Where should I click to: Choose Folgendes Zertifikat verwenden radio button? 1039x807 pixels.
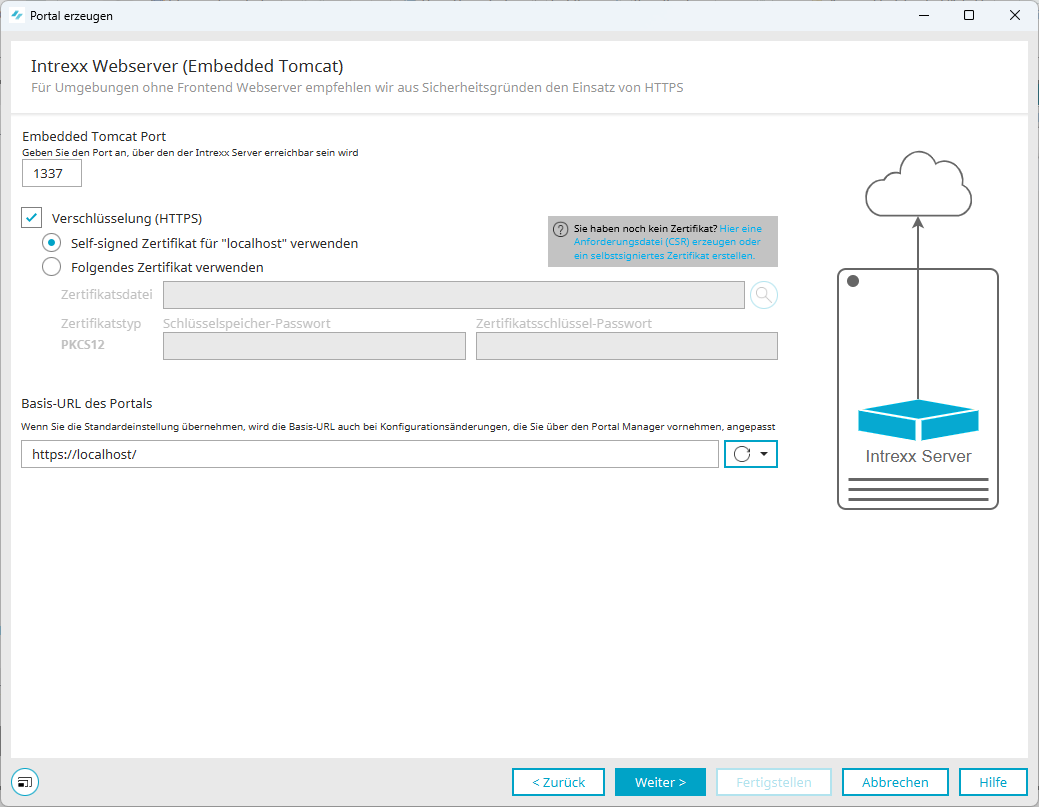(x=51, y=267)
